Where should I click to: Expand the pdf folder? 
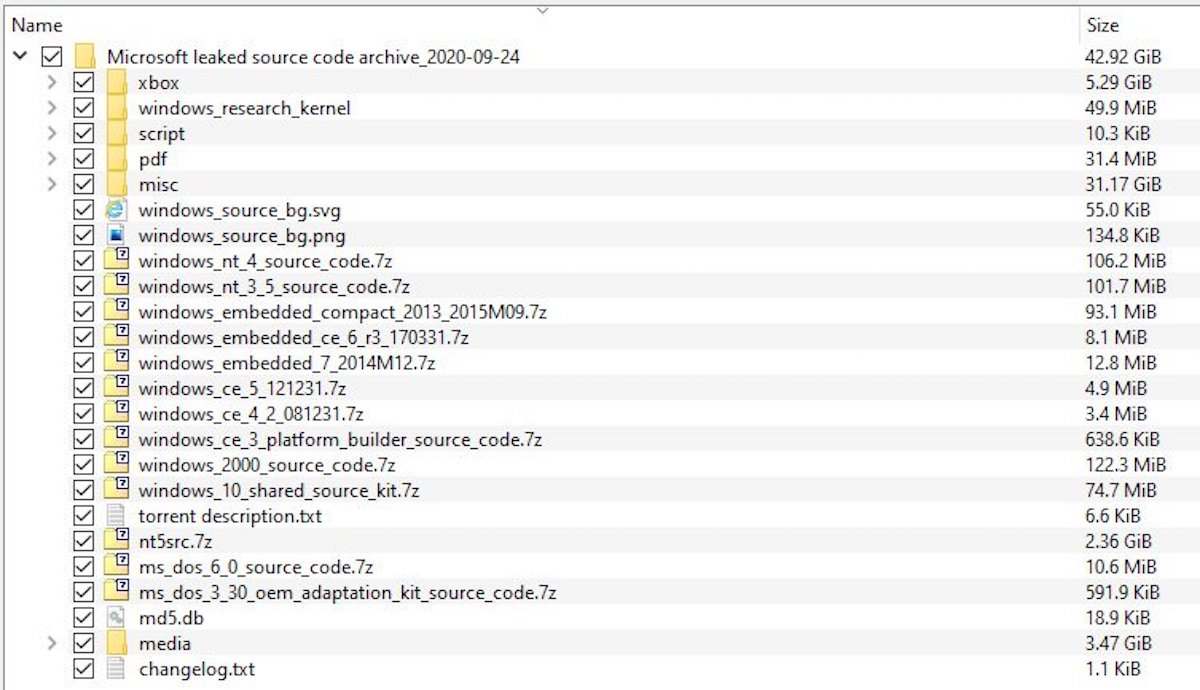(53, 158)
